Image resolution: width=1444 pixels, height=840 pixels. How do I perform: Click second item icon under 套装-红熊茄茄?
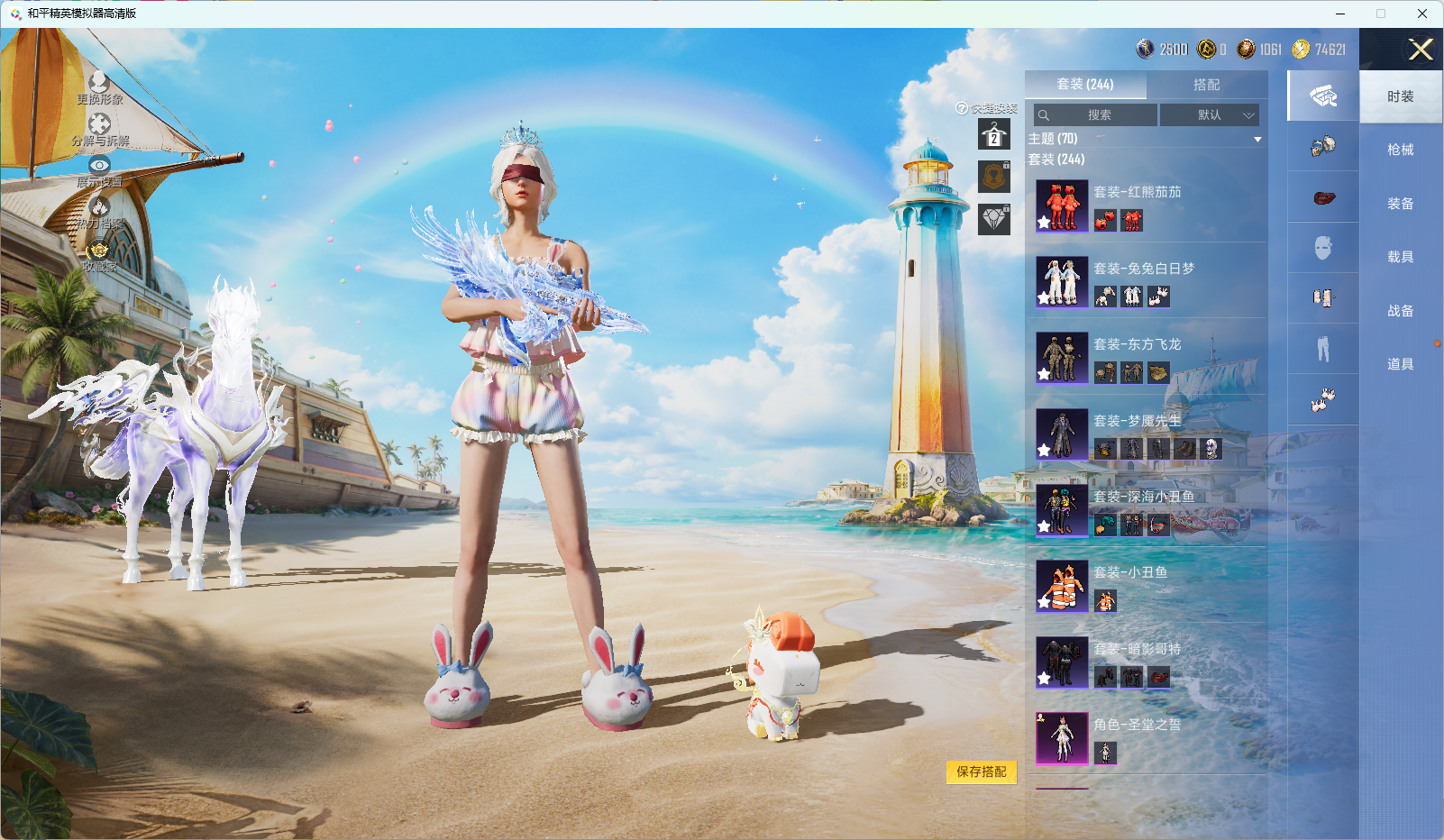1132,220
